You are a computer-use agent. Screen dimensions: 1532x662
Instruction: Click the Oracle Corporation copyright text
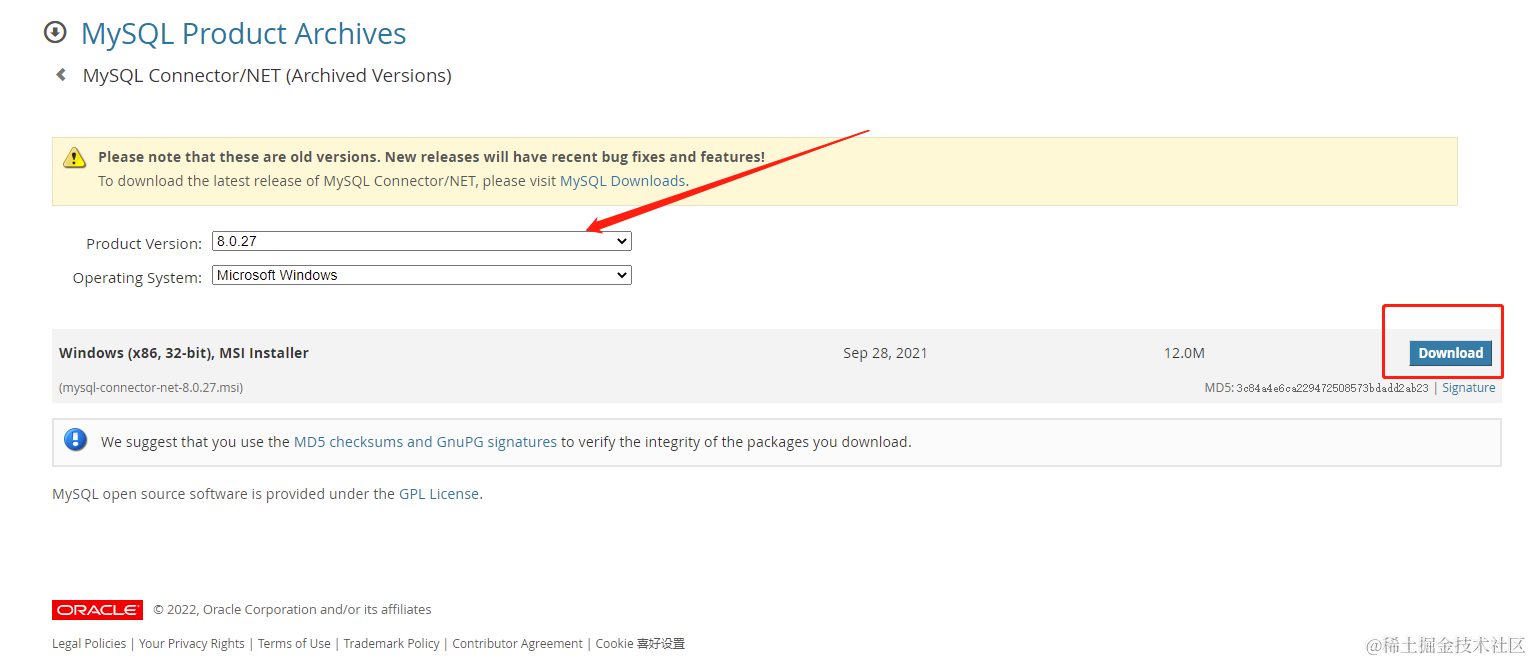[292, 610]
